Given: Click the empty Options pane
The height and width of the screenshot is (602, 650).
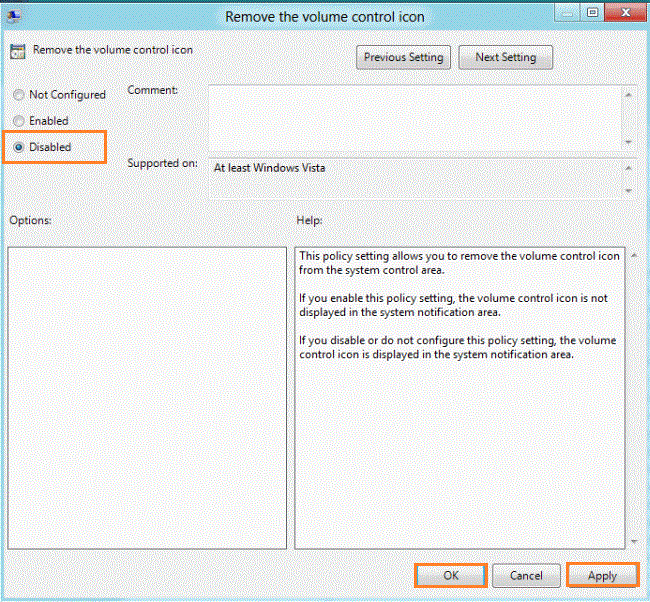Looking at the screenshot, I should (147, 398).
